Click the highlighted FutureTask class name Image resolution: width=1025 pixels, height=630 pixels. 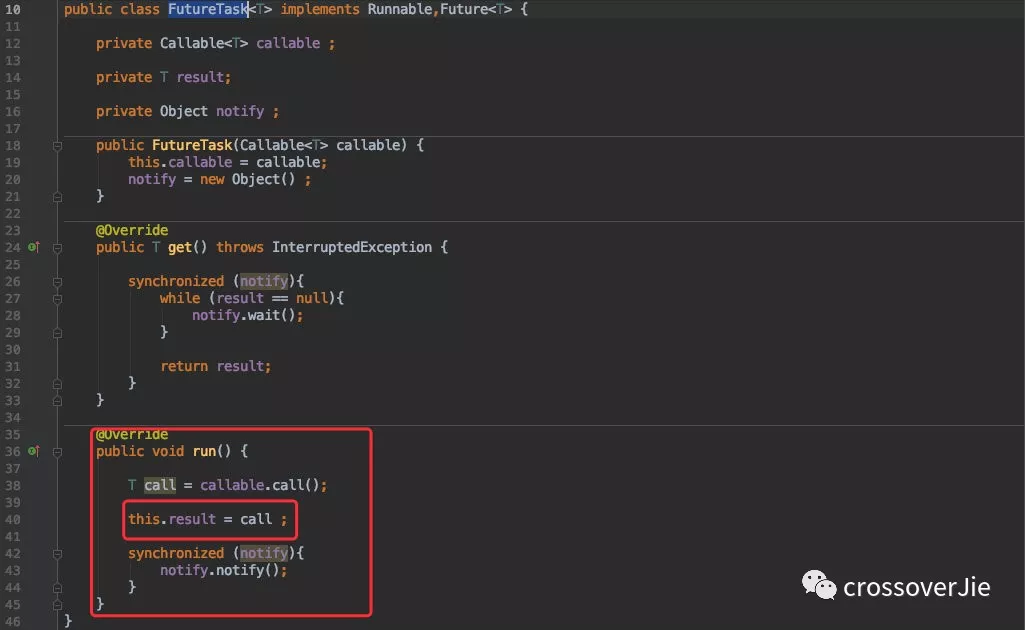[208, 9]
